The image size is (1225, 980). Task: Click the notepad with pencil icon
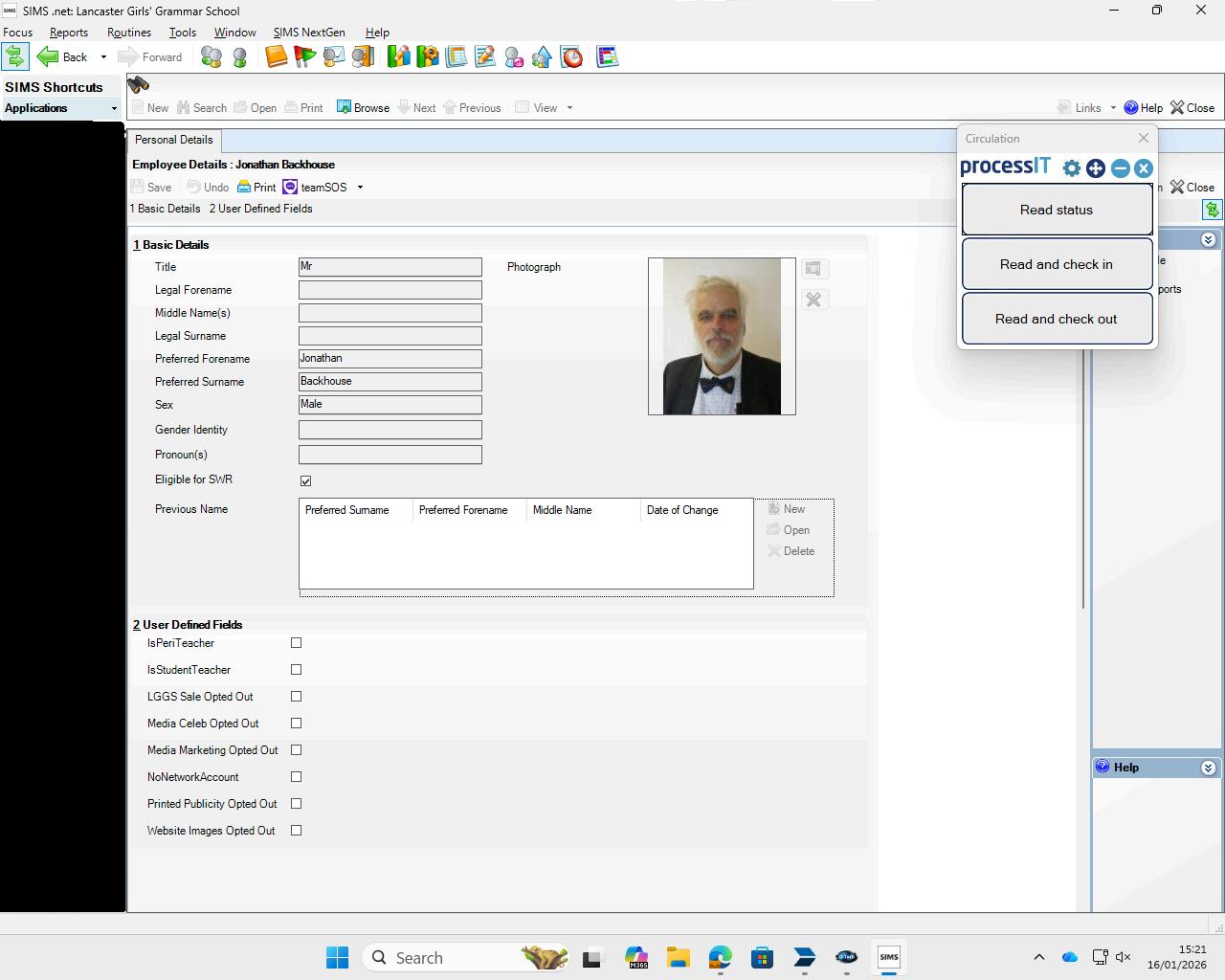pos(484,57)
